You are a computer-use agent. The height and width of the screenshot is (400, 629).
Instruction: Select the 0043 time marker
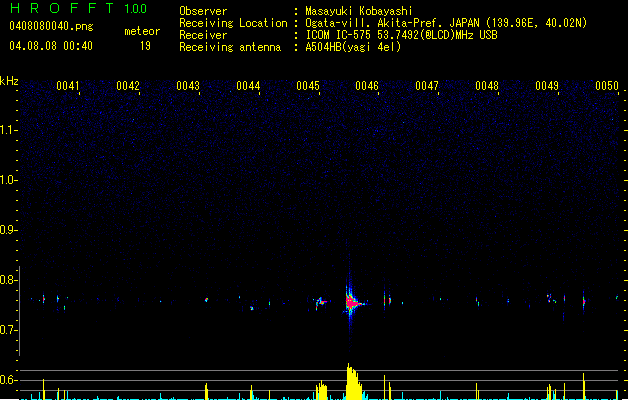[188, 87]
